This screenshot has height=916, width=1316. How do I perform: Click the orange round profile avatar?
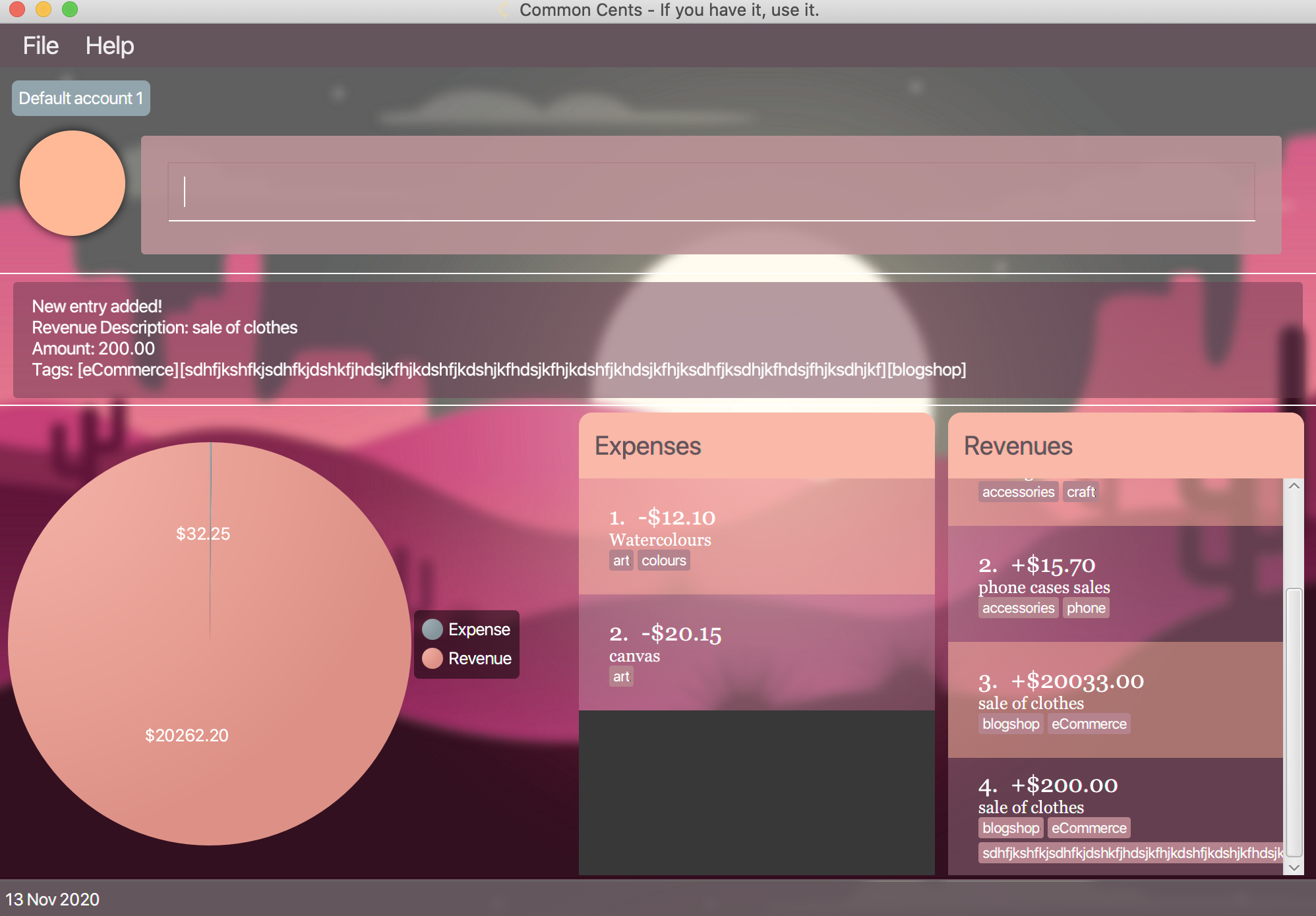[73, 183]
